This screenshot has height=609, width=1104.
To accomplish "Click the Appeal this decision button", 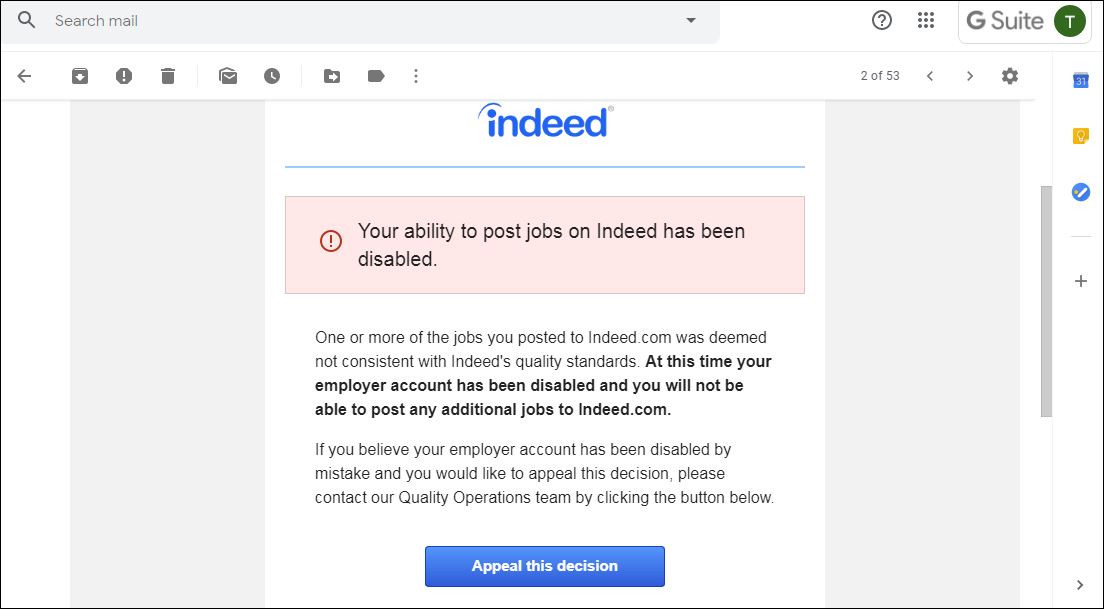I will [545, 566].
